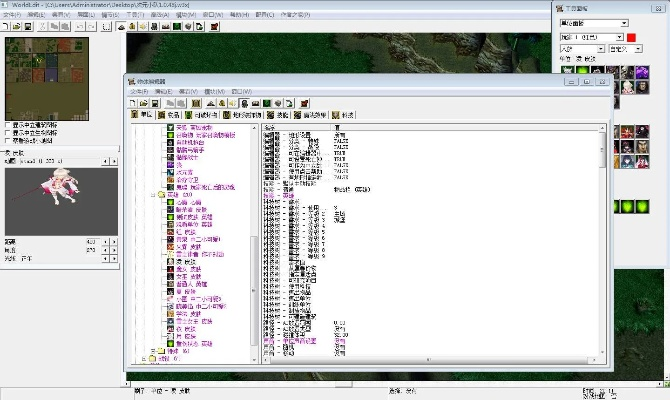Image resolution: width=670 pixels, height=400 pixels.
Task: Open the File menu in Object Editor
Action: [138, 91]
